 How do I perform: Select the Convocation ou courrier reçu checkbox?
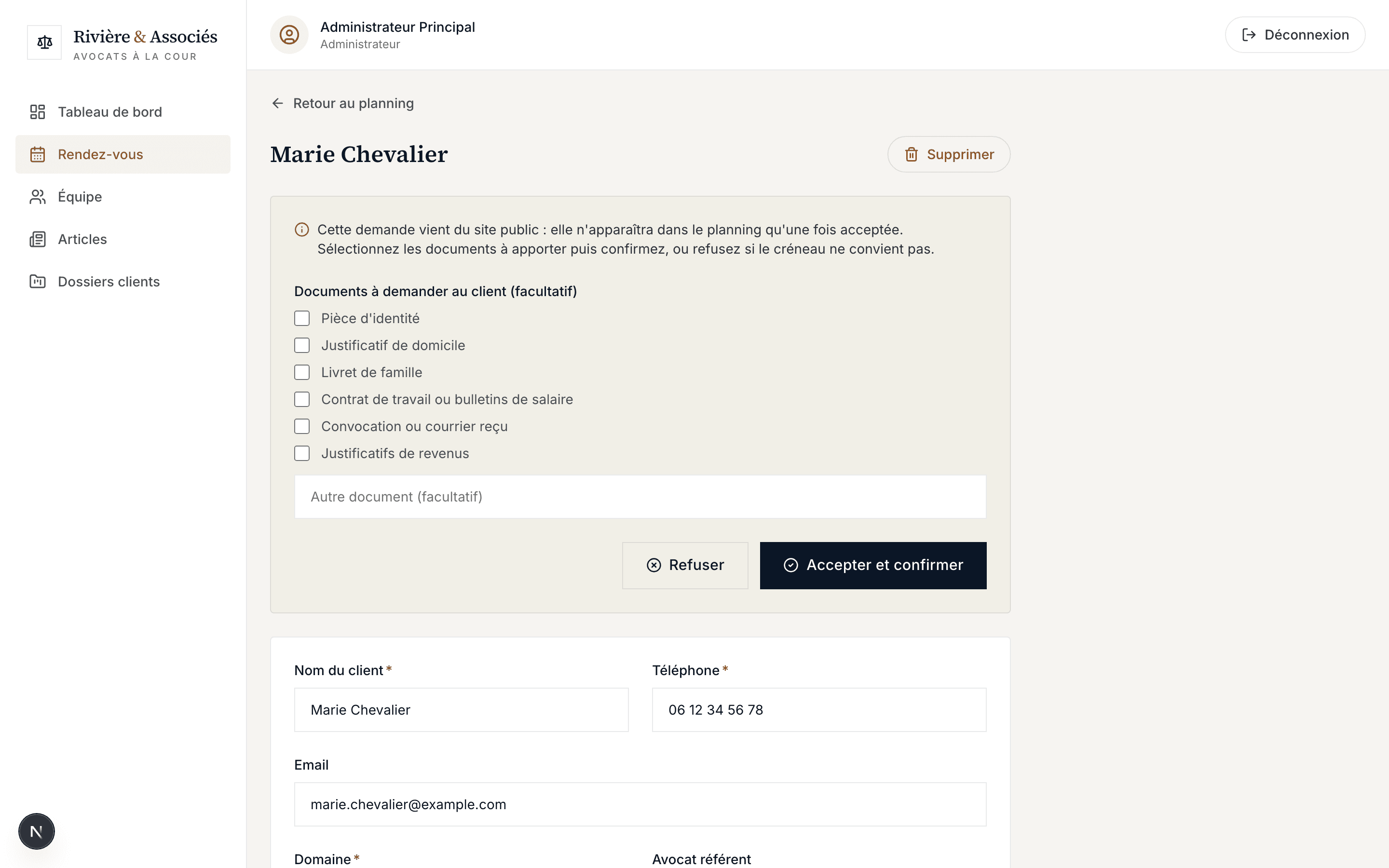coord(302,427)
